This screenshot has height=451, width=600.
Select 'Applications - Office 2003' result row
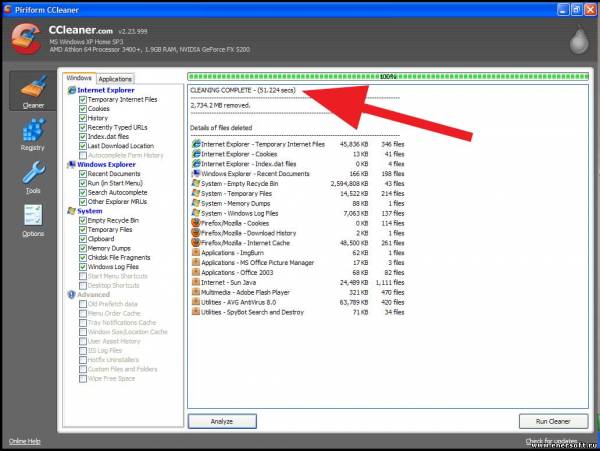[x=298, y=272]
